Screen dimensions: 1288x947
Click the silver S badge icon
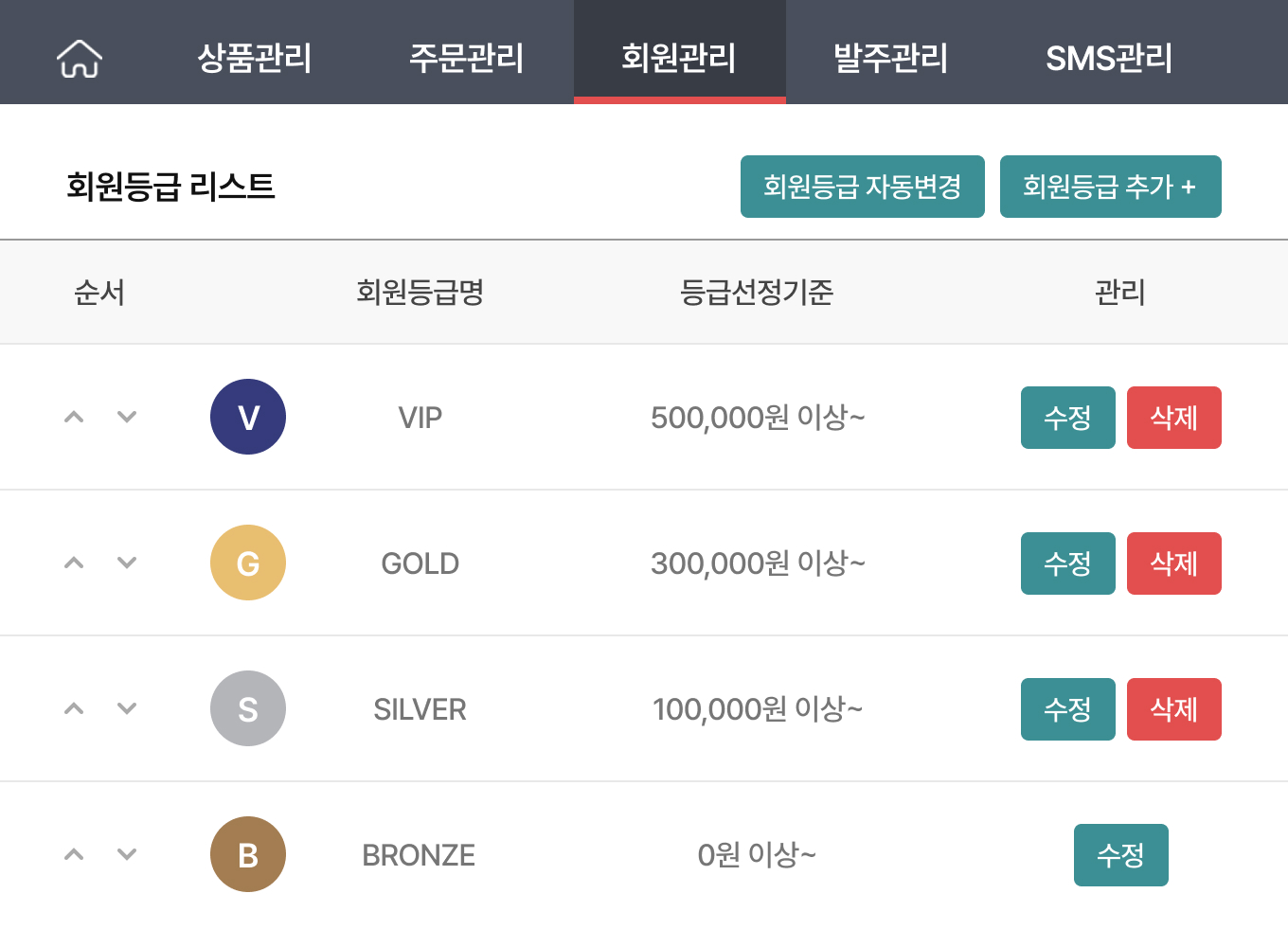[248, 708]
